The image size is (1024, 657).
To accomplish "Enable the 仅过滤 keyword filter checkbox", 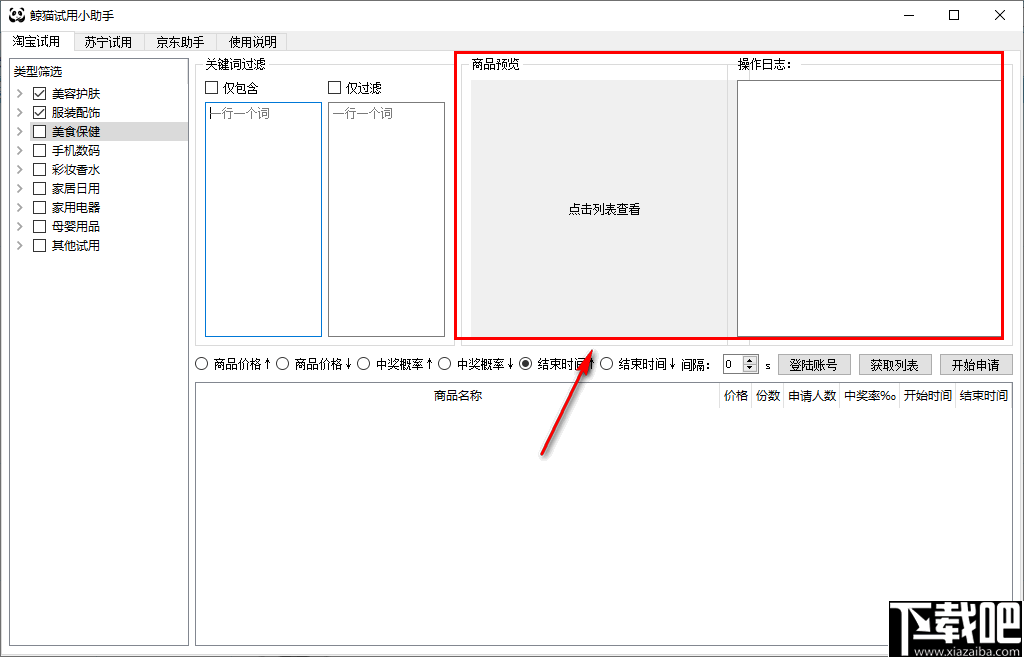I will [x=335, y=87].
